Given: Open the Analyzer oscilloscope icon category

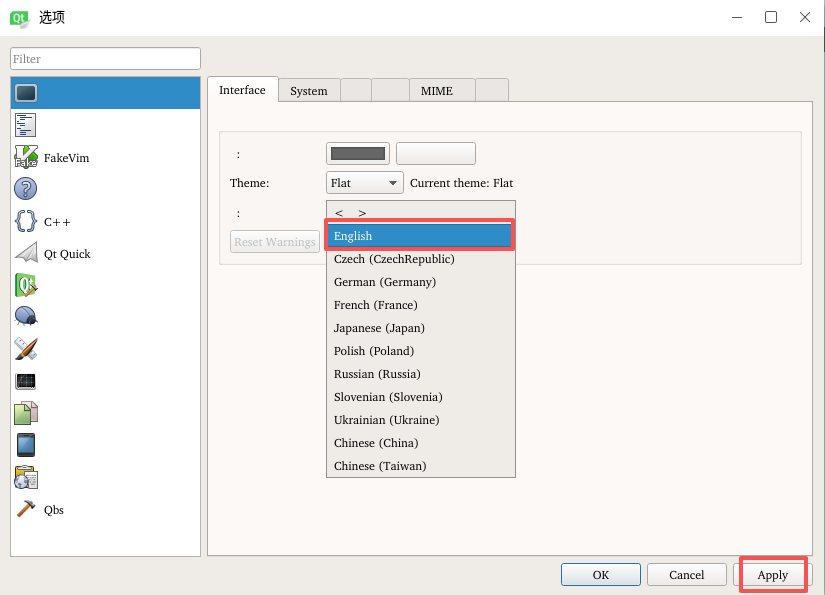Looking at the screenshot, I should 26,381.
